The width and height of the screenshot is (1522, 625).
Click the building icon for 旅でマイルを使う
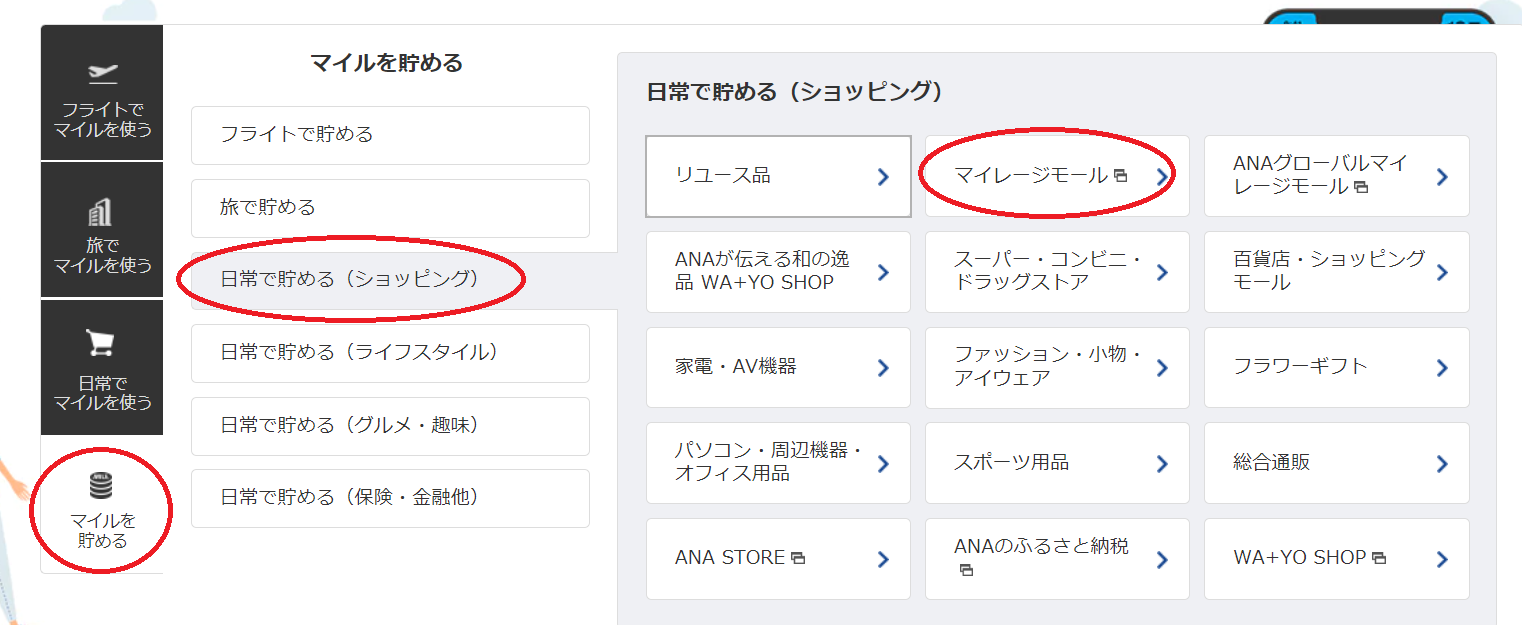(101, 212)
